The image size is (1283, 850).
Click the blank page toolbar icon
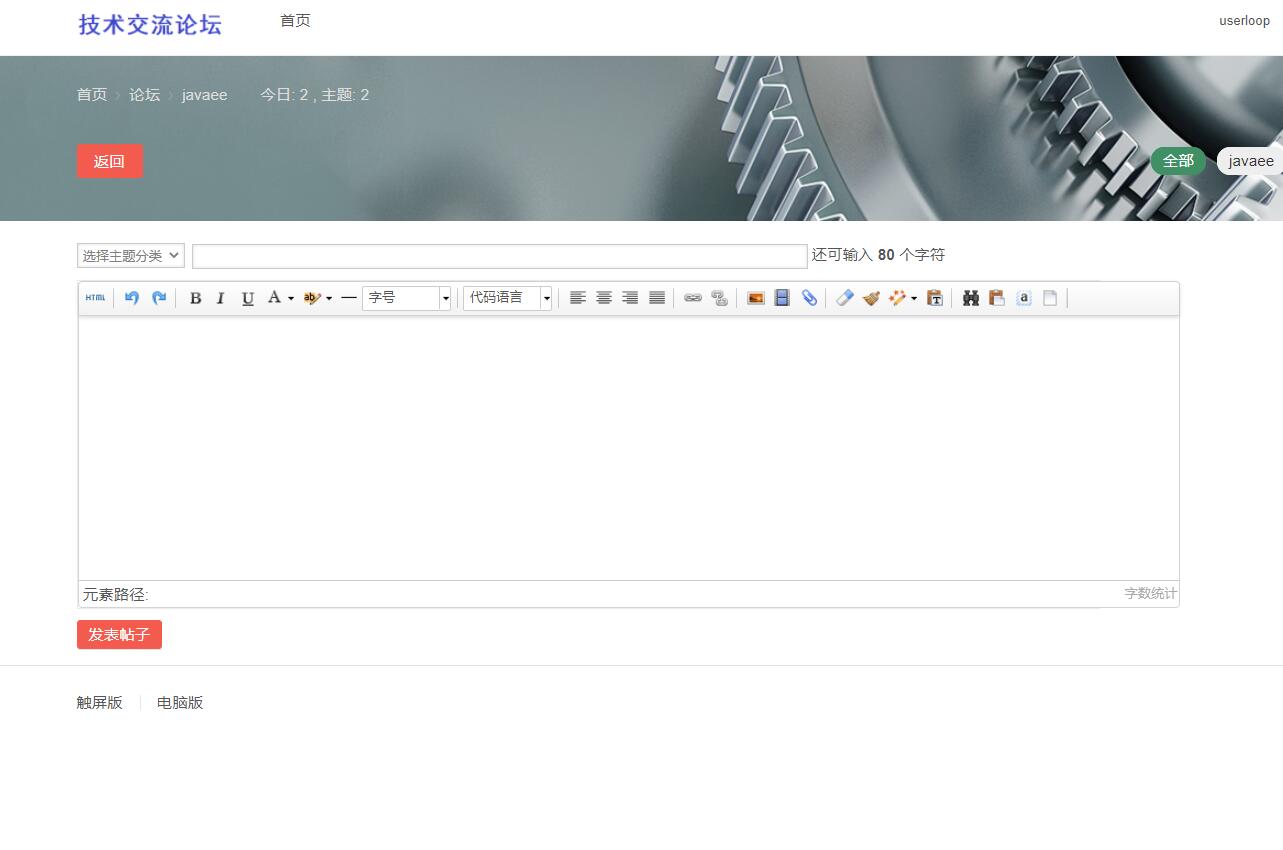coord(1050,298)
